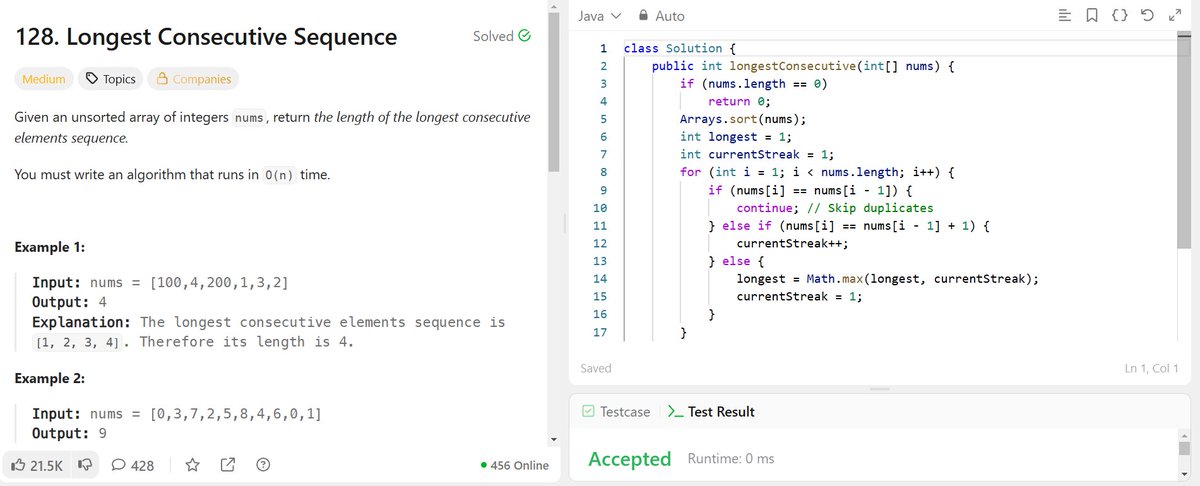Click the Output: 9 text in Example 2
The image size is (1200, 486).
[70, 434]
